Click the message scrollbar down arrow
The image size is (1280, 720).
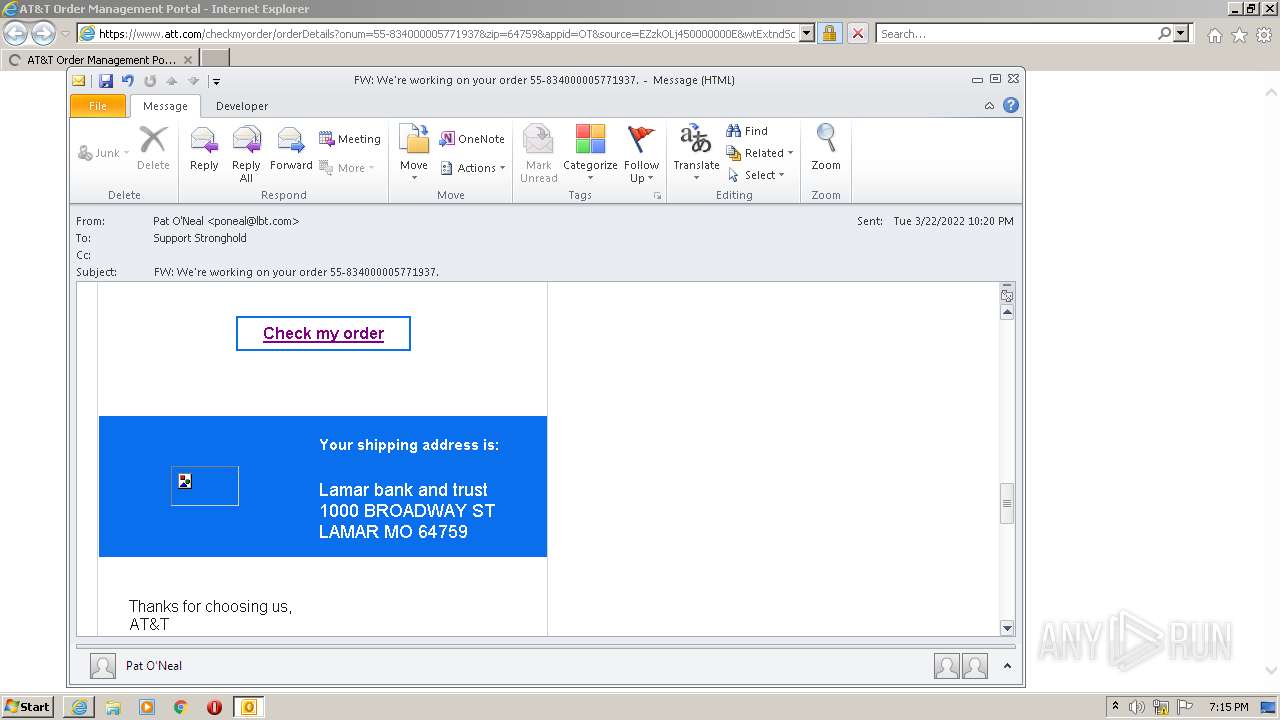pos(1007,628)
